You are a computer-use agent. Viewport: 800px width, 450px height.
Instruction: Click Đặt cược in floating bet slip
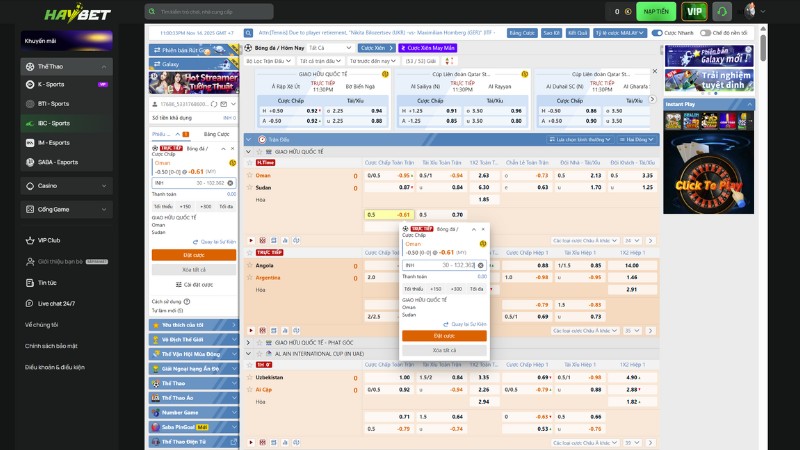click(x=444, y=336)
